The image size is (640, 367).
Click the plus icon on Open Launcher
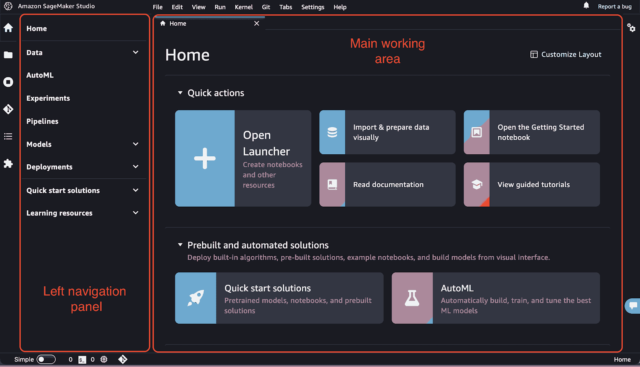point(204,158)
